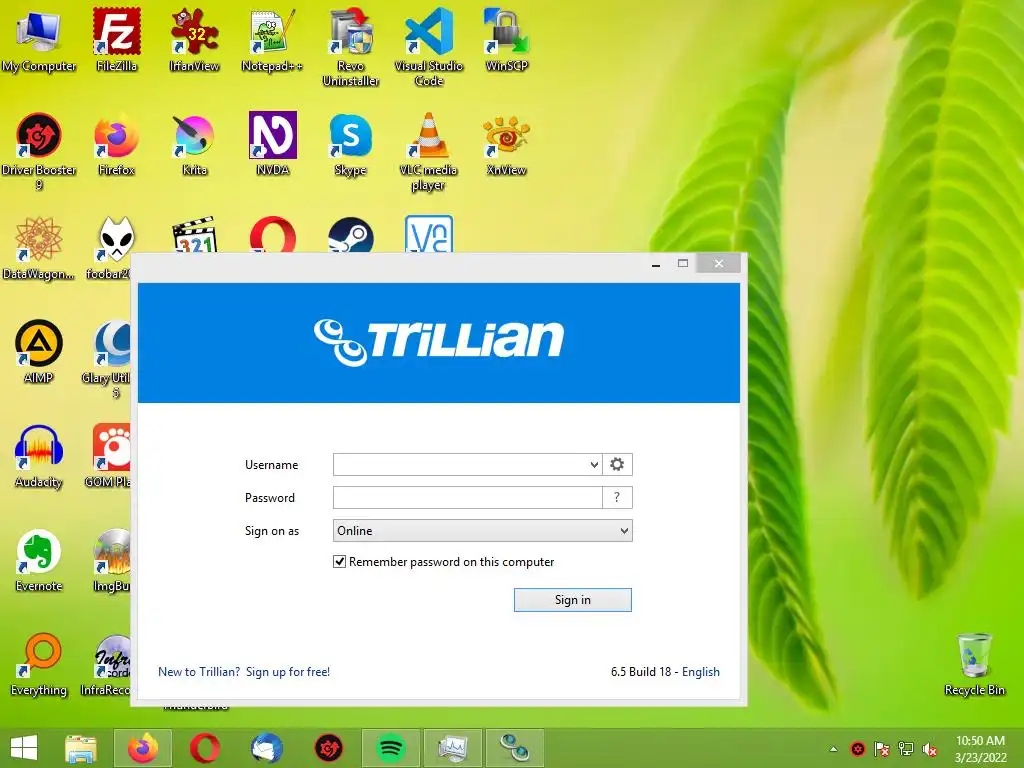Select the VLC media player desktop icon
Screen dimensions: 1024x768
428,152
